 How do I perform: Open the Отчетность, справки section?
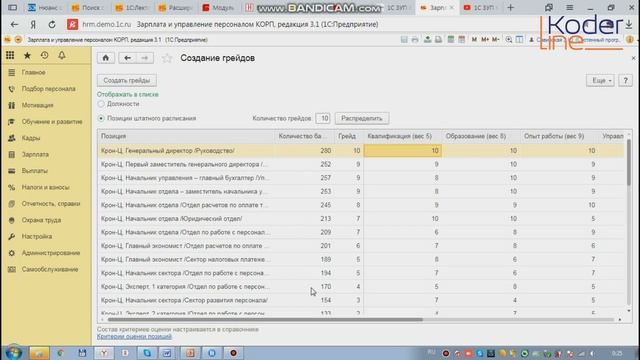tap(51, 204)
